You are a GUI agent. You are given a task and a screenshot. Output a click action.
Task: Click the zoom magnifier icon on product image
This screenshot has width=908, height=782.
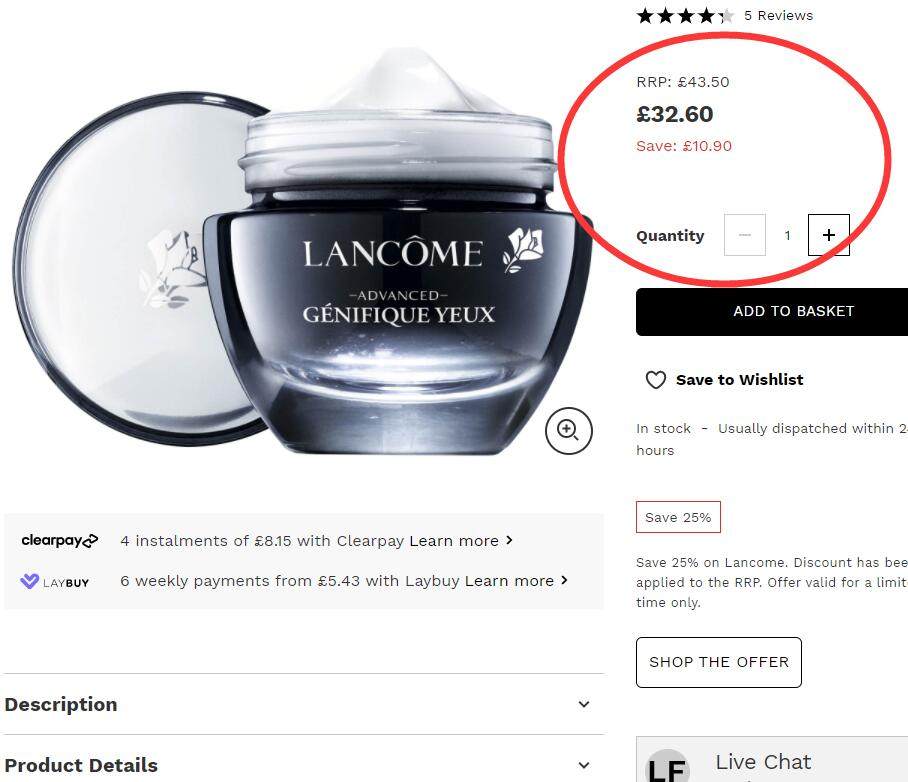(x=568, y=431)
